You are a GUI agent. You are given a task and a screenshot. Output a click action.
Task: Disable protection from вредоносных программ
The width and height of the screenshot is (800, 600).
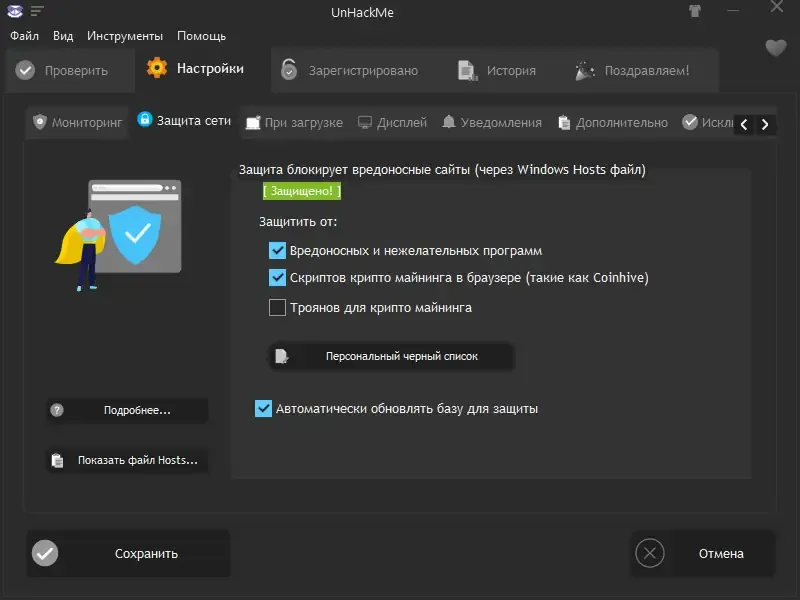tap(277, 251)
